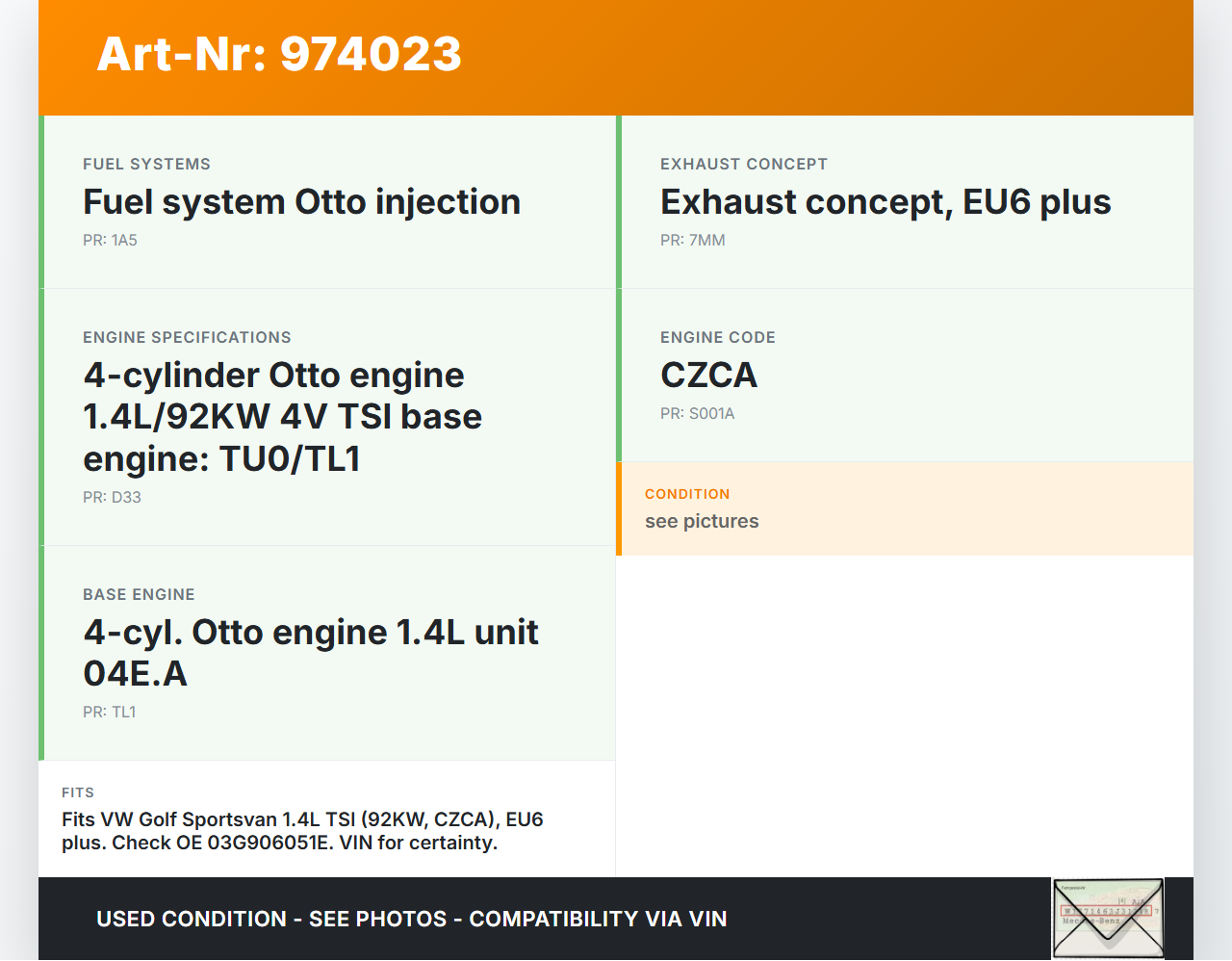Click the orange CONDITION label
Screen dimensions: 1232x961
coord(687,494)
